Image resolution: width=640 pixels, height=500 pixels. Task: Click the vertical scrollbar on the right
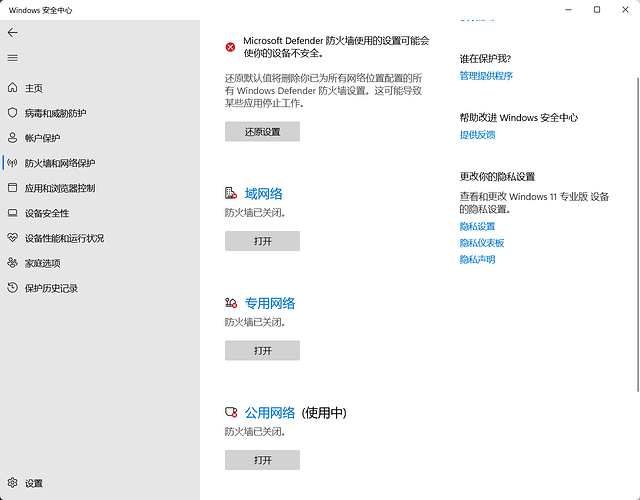638,235
